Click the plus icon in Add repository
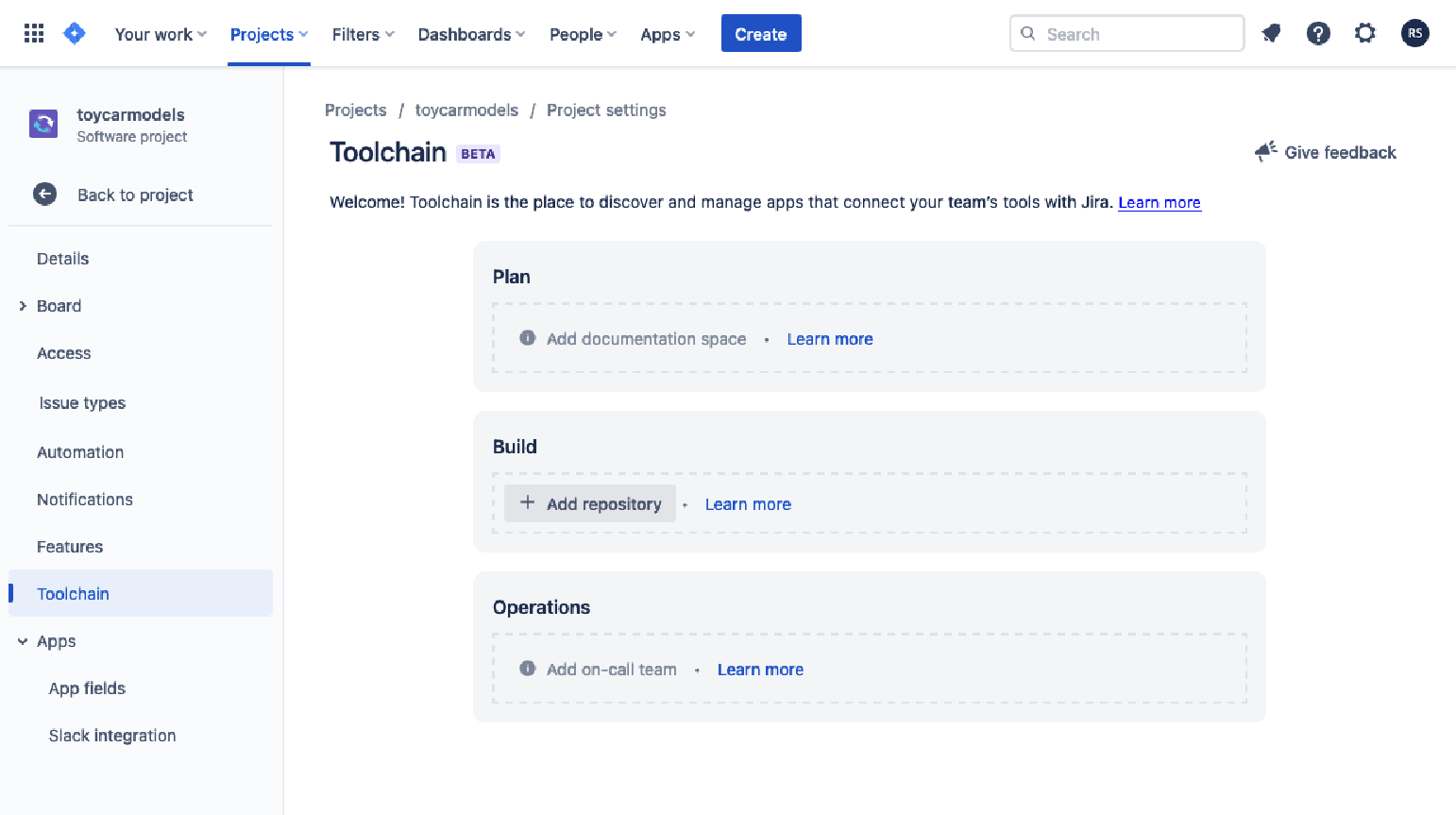The image size is (1456, 815). coord(528,503)
